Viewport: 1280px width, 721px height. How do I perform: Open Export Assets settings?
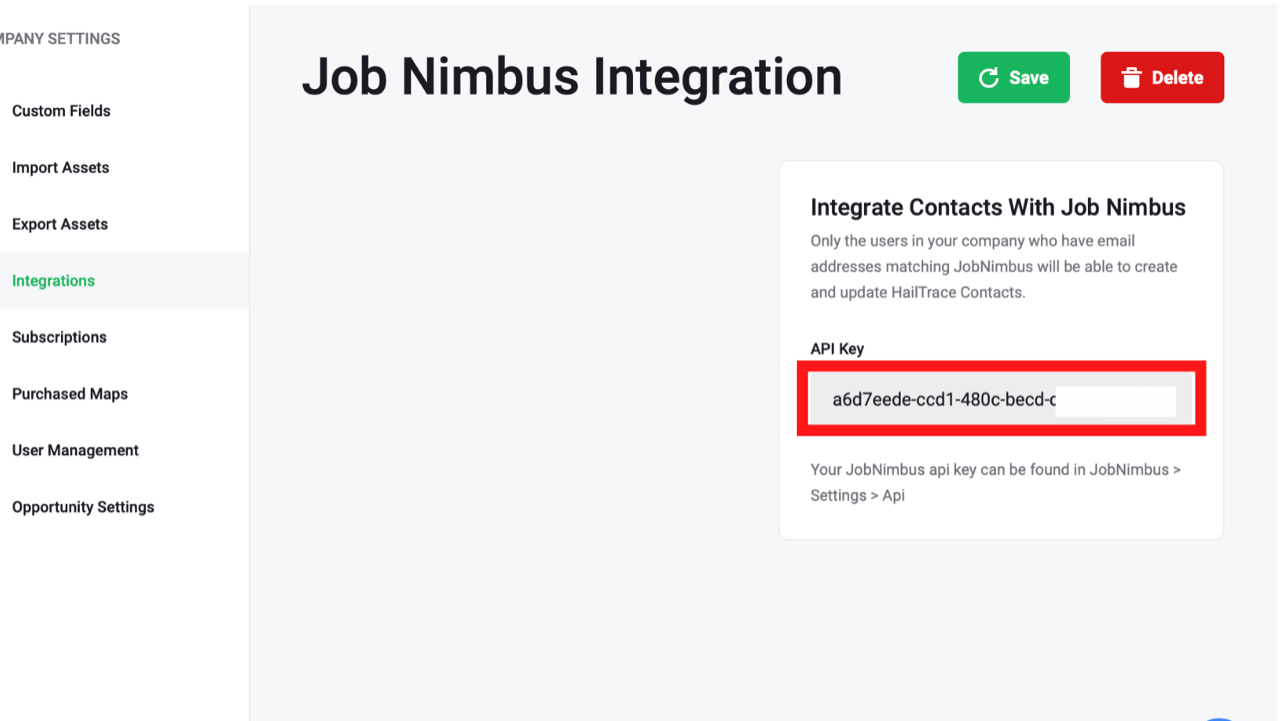click(x=59, y=224)
